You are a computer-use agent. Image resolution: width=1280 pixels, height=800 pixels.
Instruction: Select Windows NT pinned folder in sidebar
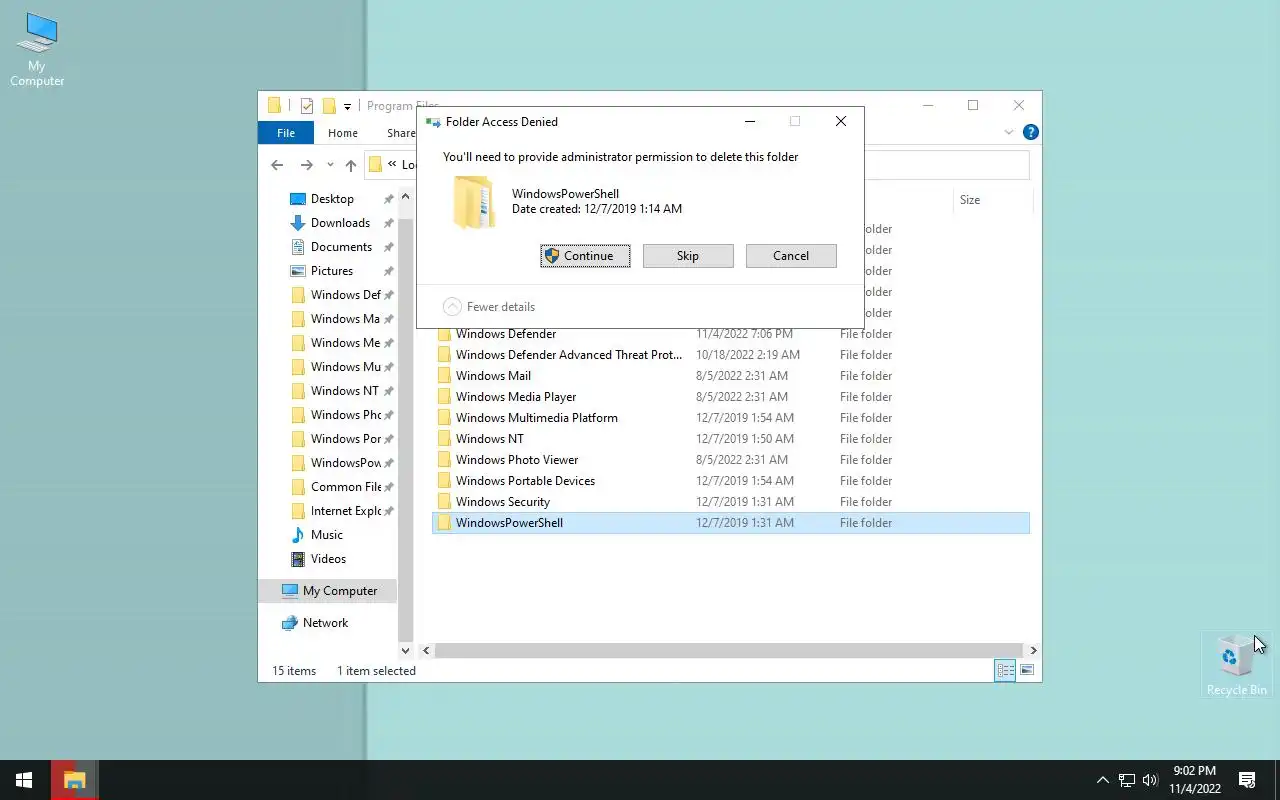tap(341, 391)
